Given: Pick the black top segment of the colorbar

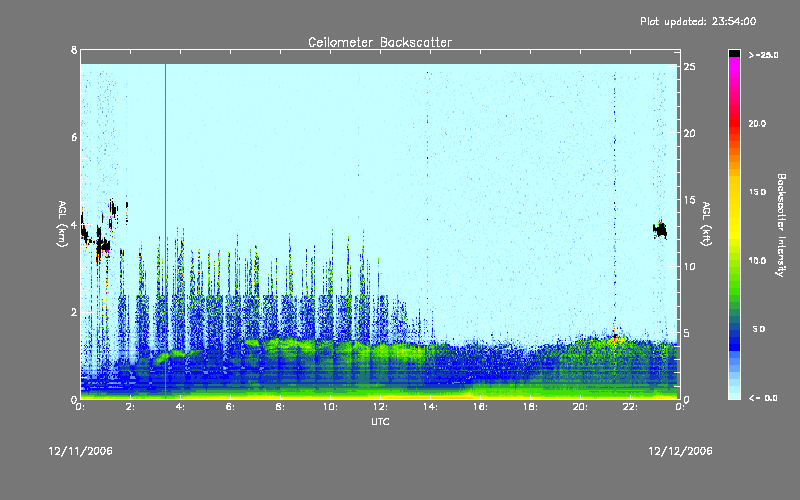Looking at the screenshot, I should coord(734,53).
